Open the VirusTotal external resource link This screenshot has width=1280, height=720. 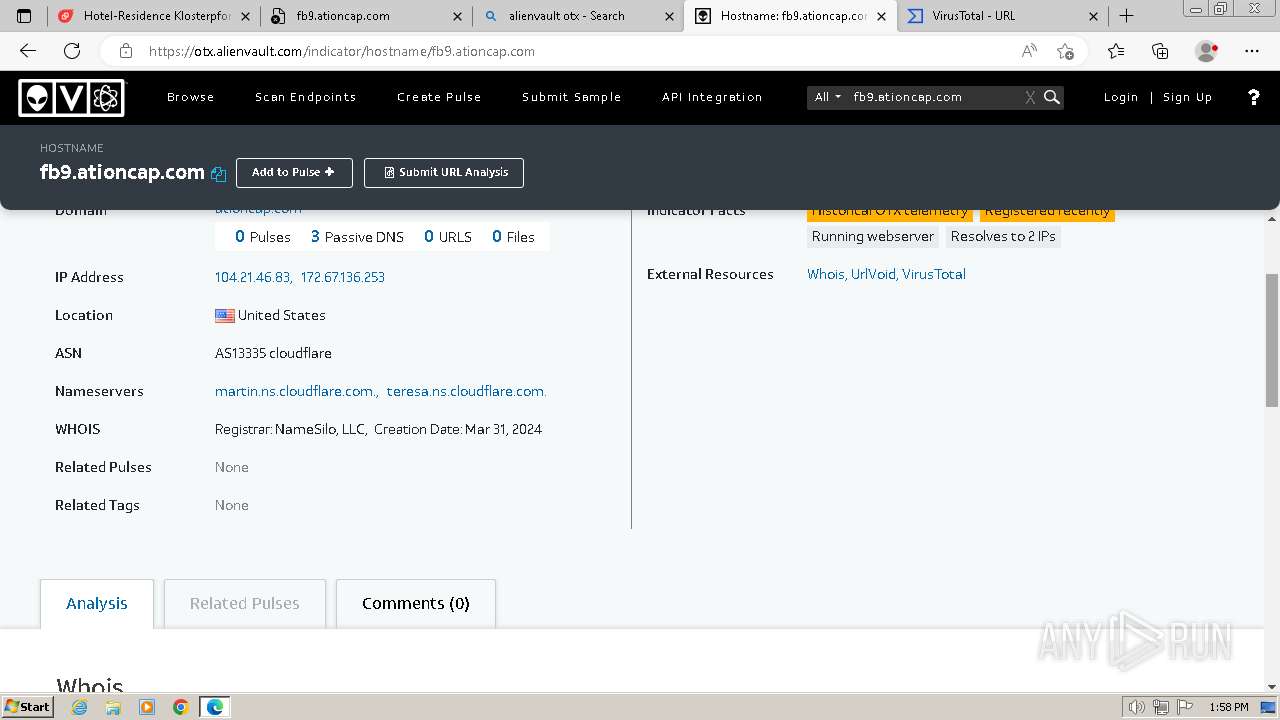[x=934, y=274]
